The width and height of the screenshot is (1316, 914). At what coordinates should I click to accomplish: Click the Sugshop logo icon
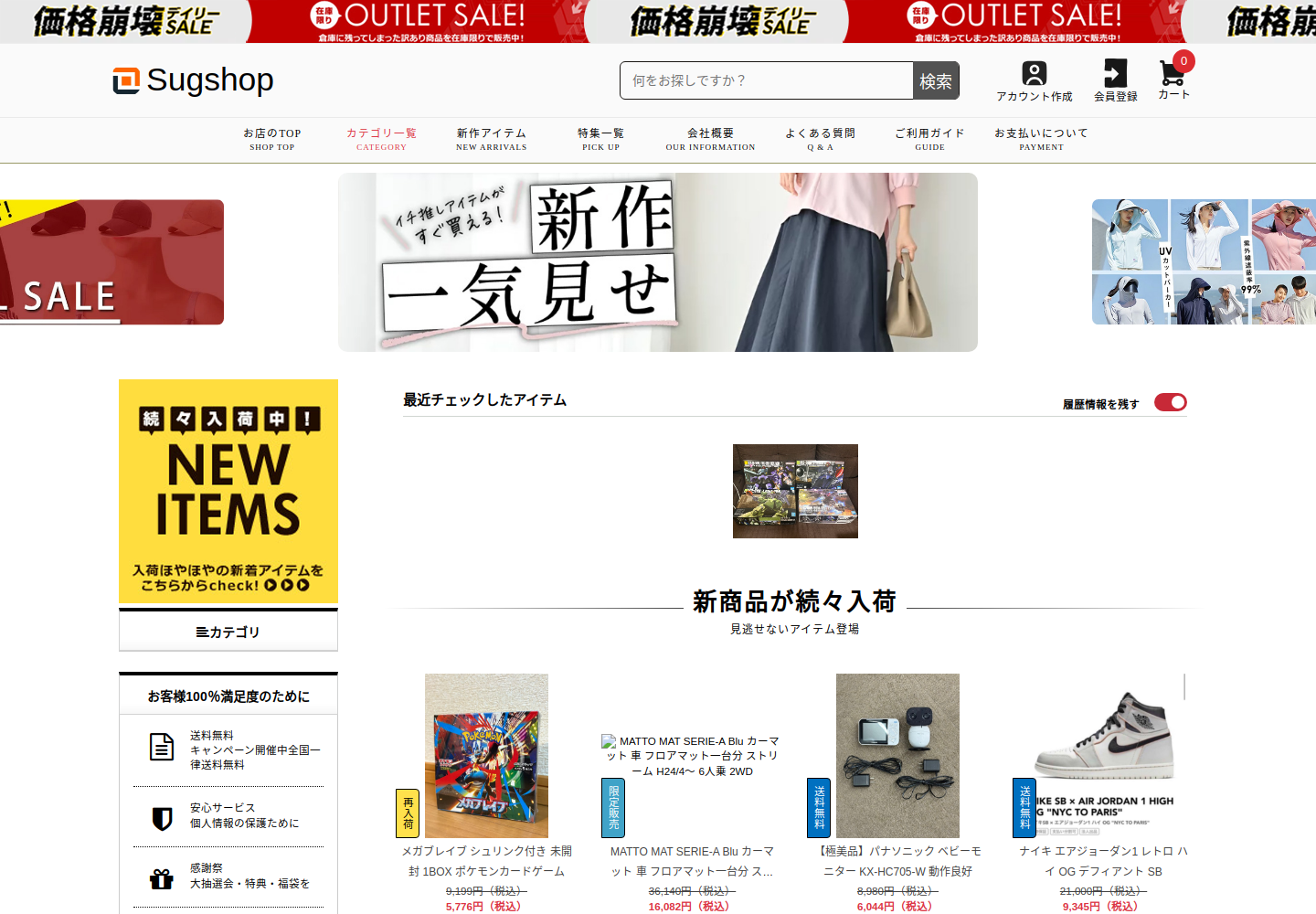pos(126,80)
